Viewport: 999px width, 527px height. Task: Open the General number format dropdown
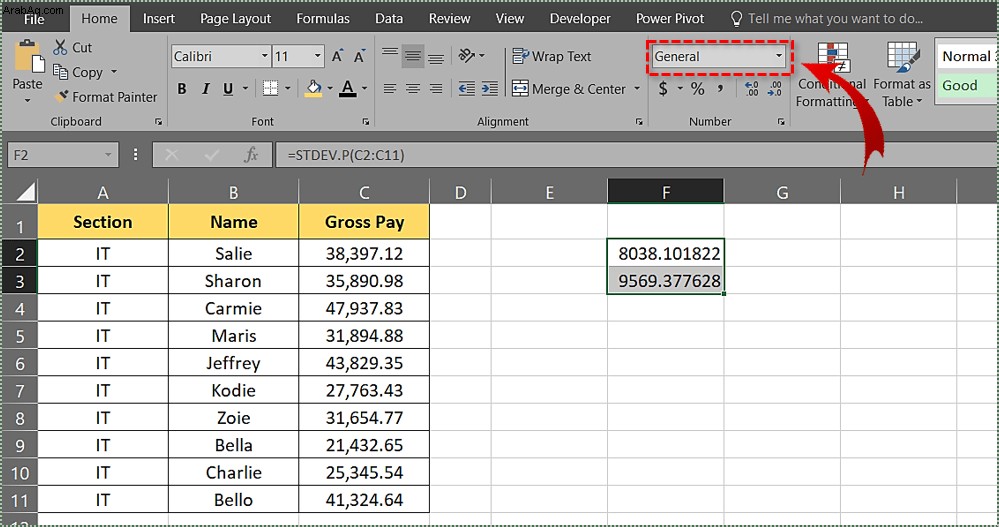[x=779, y=56]
